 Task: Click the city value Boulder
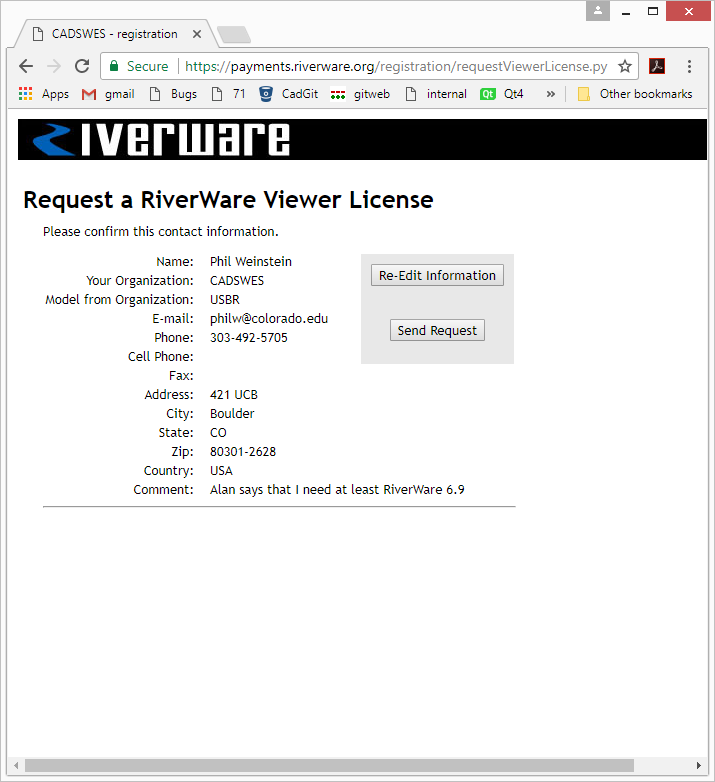click(x=232, y=413)
